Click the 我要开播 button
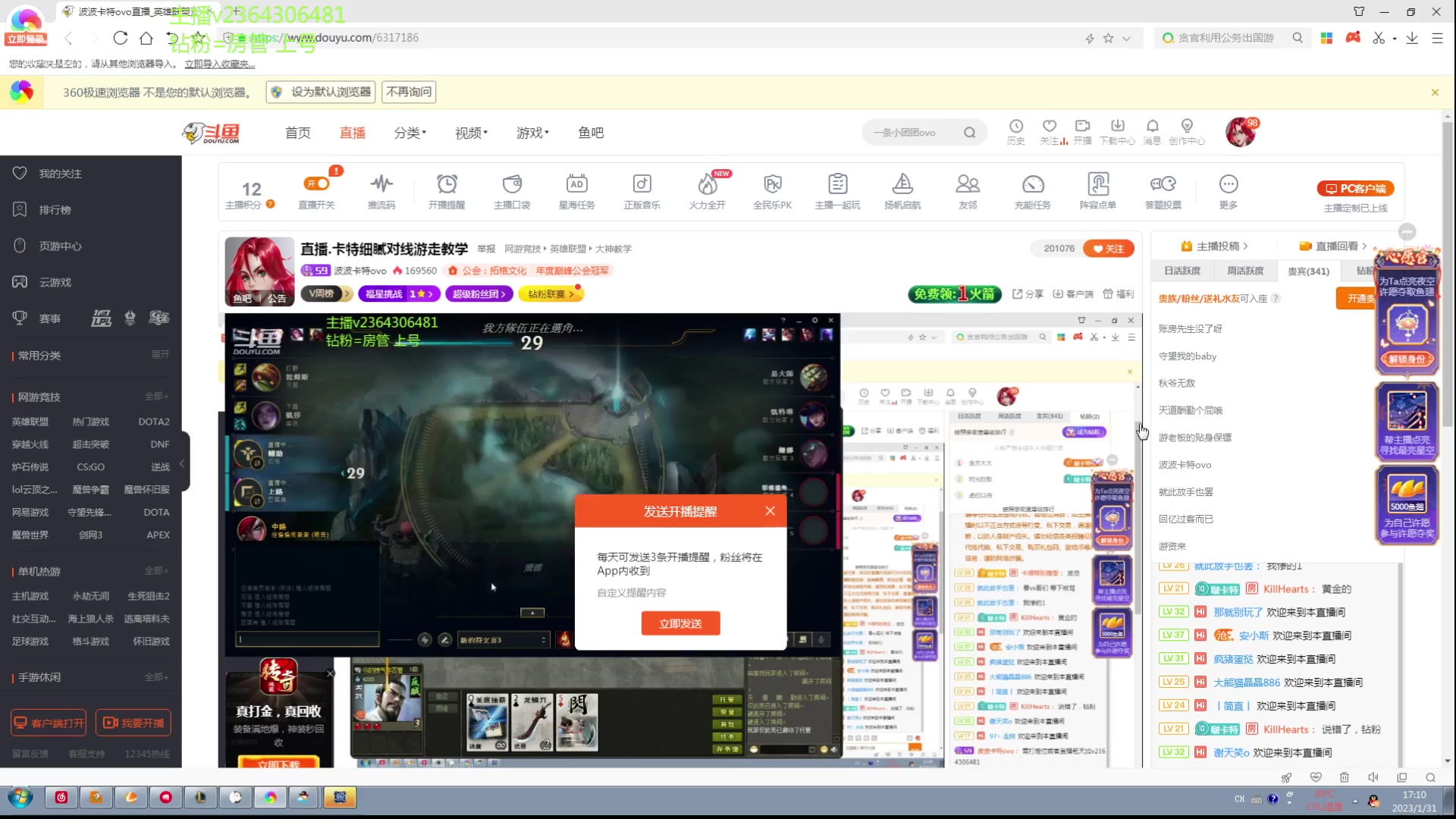Viewport: 1456px width, 819px height. [x=133, y=723]
